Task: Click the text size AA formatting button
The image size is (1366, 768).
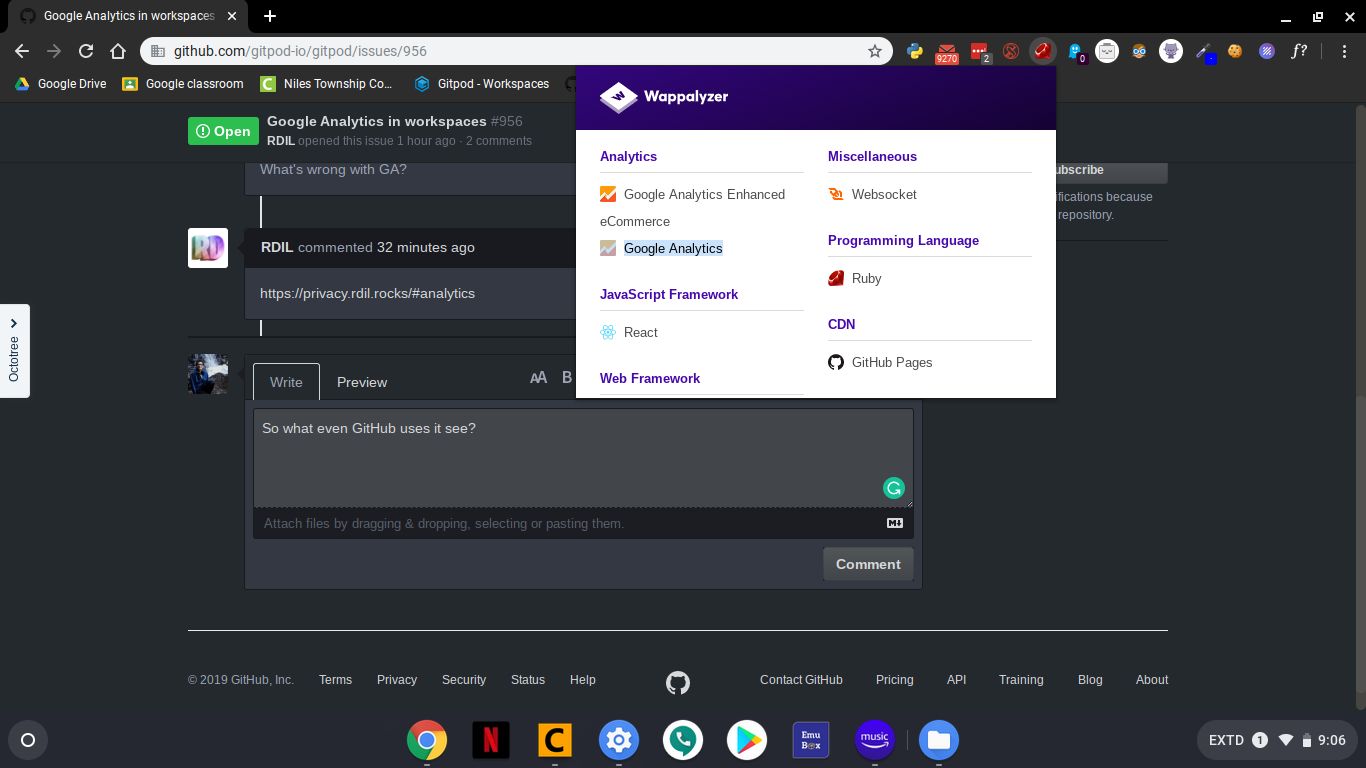Action: click(538, 377)
